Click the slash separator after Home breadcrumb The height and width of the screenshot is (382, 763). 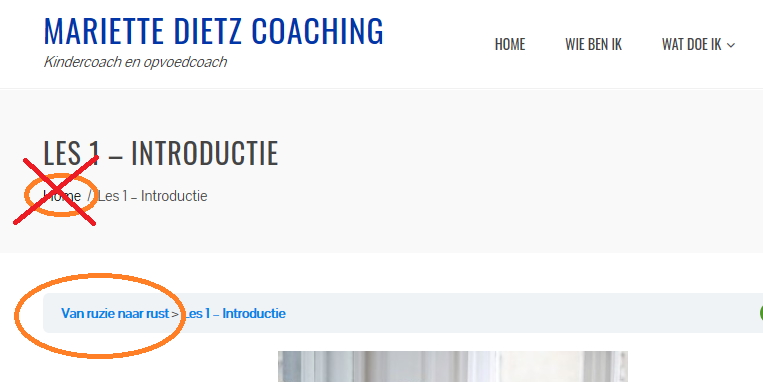click(90, 196)
